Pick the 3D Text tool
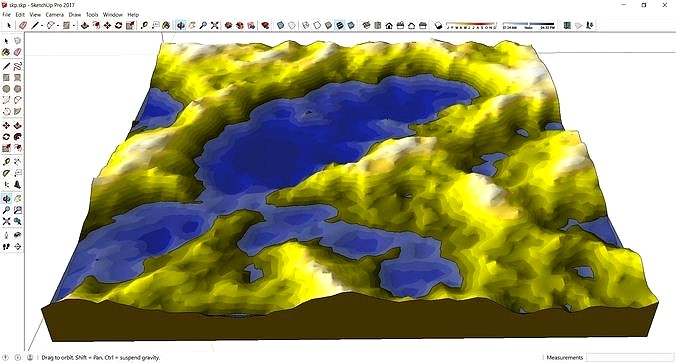676x363 pixels. point(17,185)
